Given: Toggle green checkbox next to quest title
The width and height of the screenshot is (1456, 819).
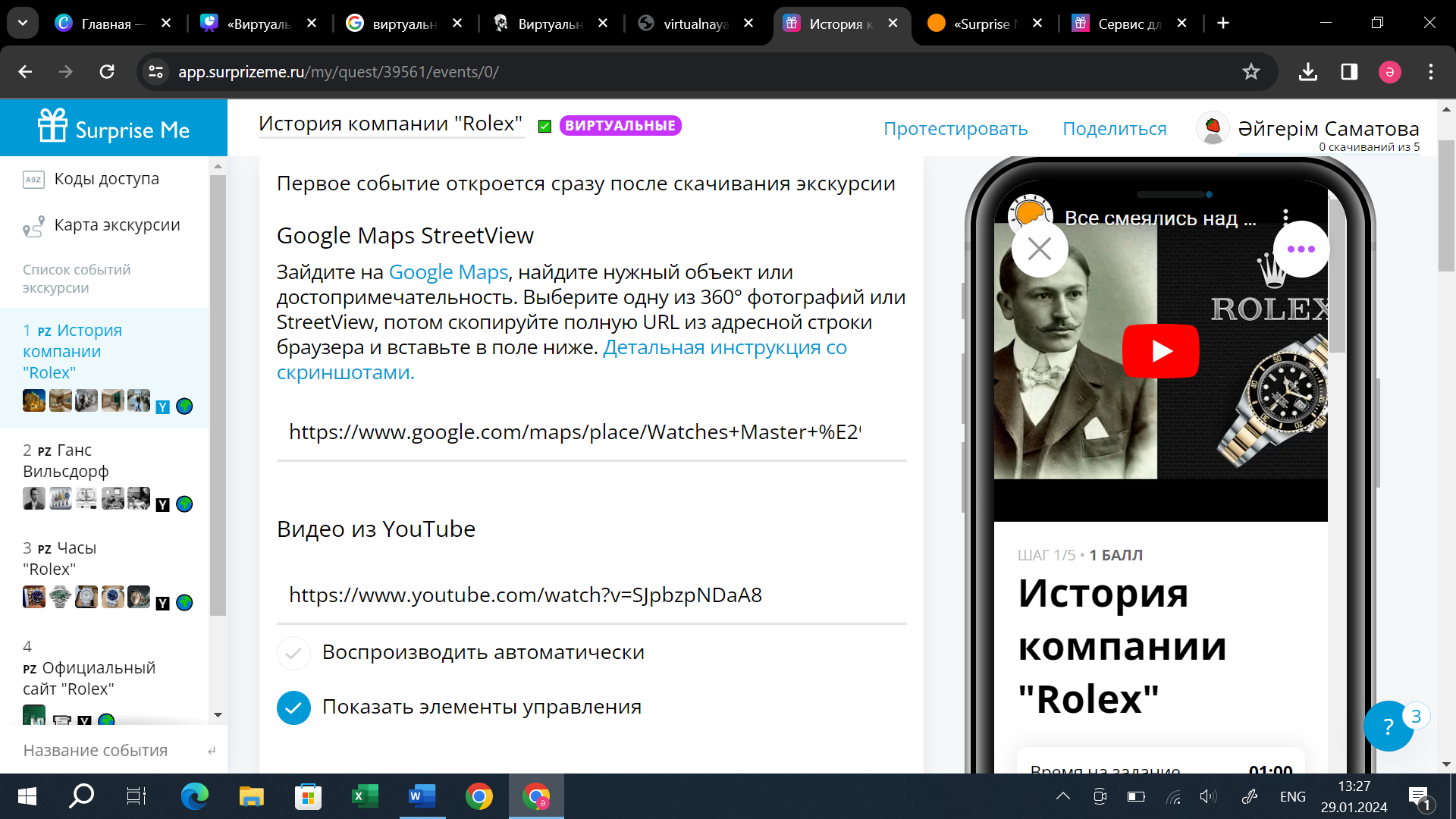Looking at the screenshot, I should coord(544,127).
